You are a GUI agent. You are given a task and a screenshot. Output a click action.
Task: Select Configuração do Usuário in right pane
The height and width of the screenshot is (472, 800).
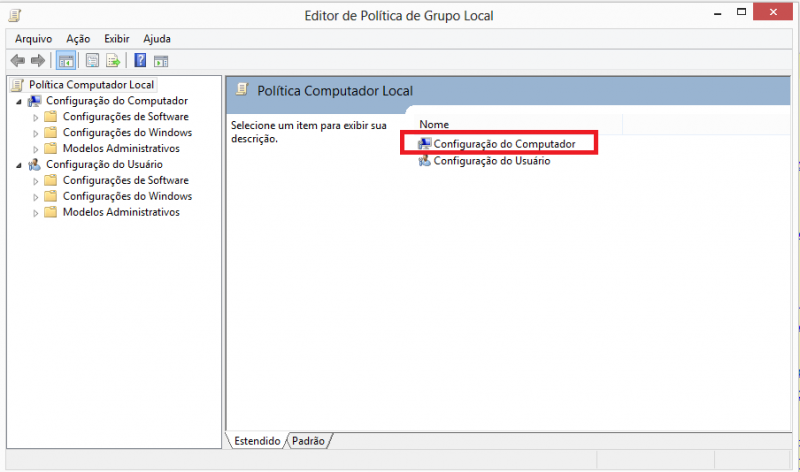(x=490, y=161)
